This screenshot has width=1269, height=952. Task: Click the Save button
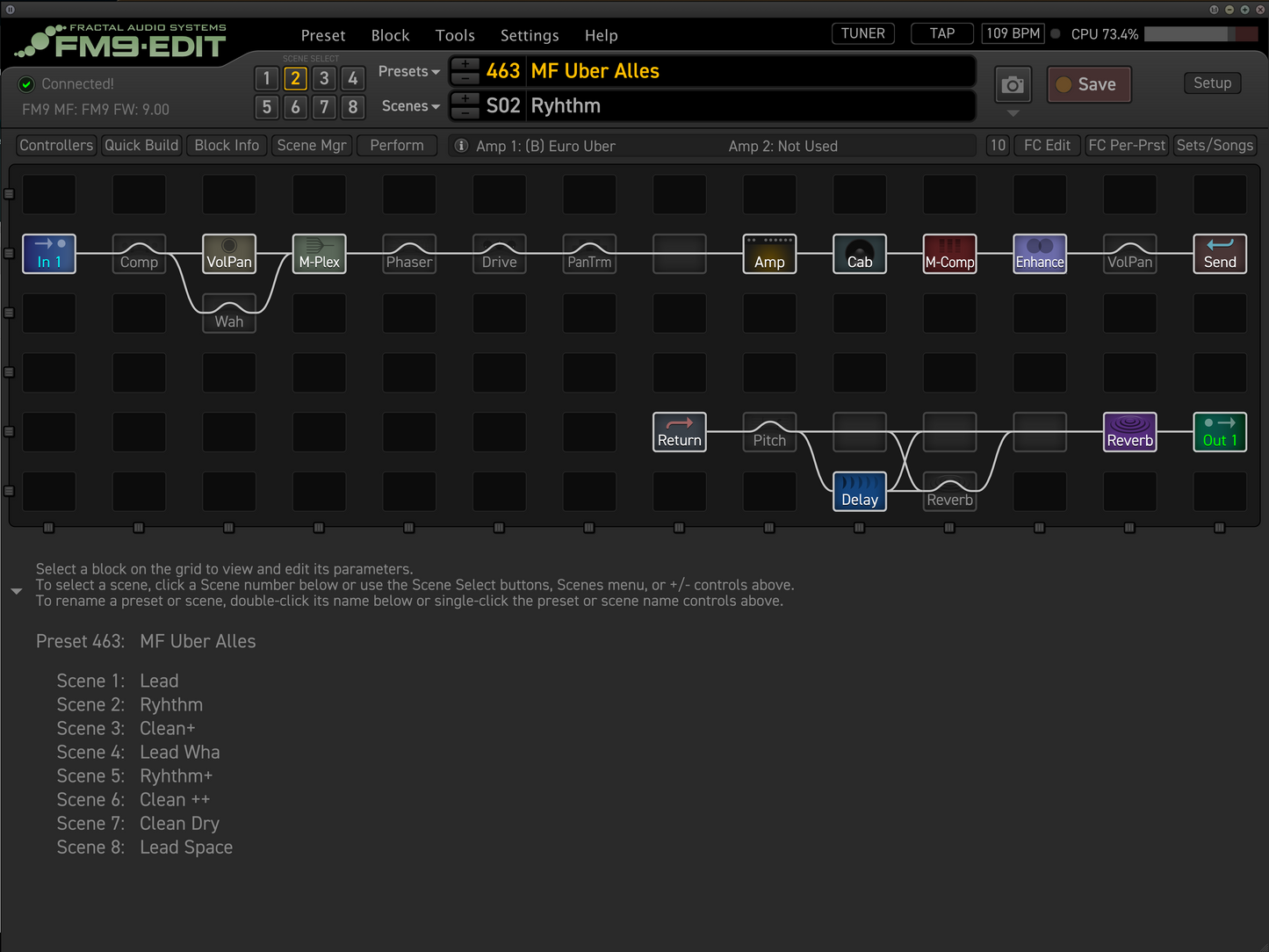click(1089, 84)
